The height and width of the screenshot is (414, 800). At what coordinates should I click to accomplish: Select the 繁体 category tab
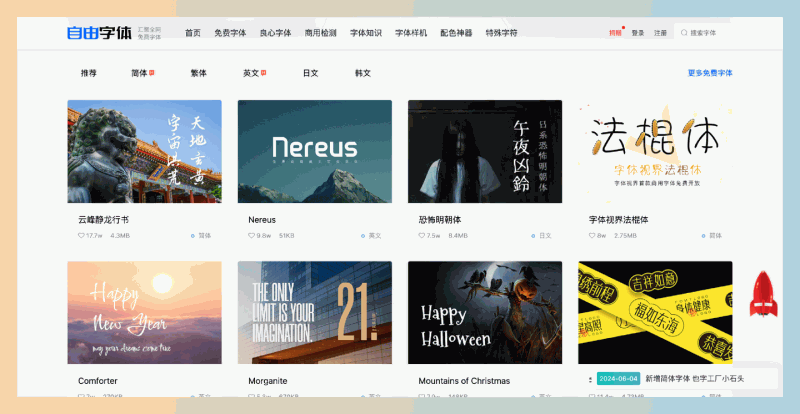[x=198, y=73]
